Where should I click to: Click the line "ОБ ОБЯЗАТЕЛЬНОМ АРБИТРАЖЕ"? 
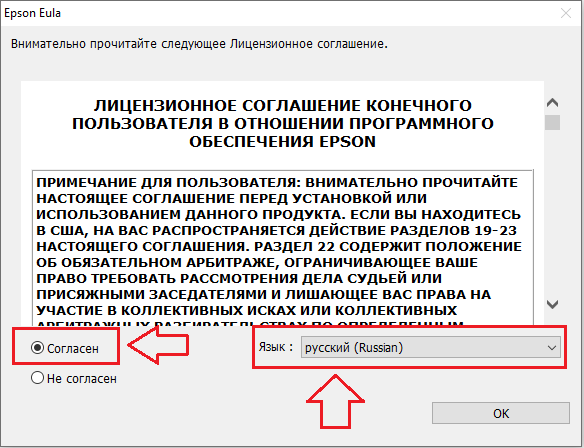[x=156, y=263]
